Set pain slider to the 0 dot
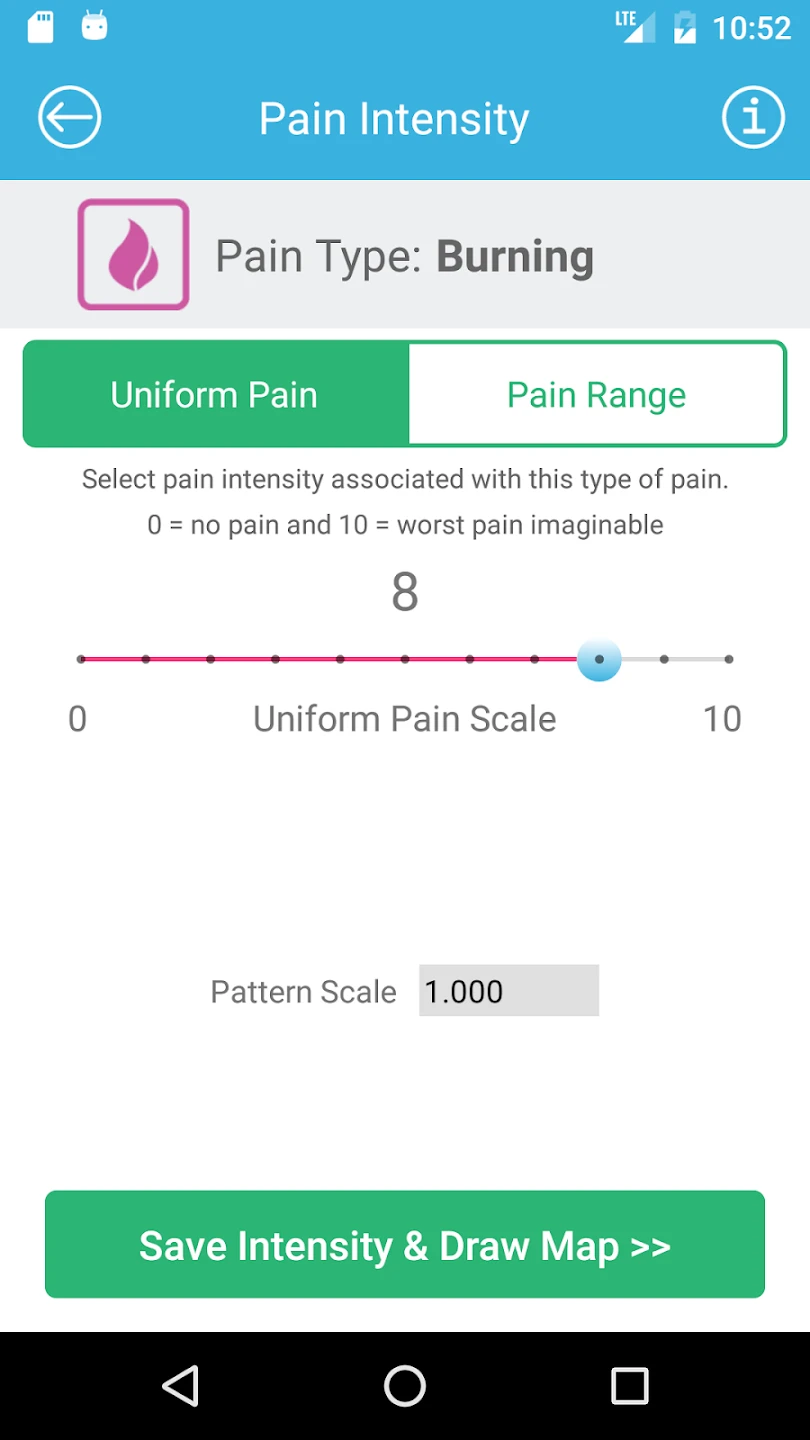The image size is (810, 1440). [82, 660]
